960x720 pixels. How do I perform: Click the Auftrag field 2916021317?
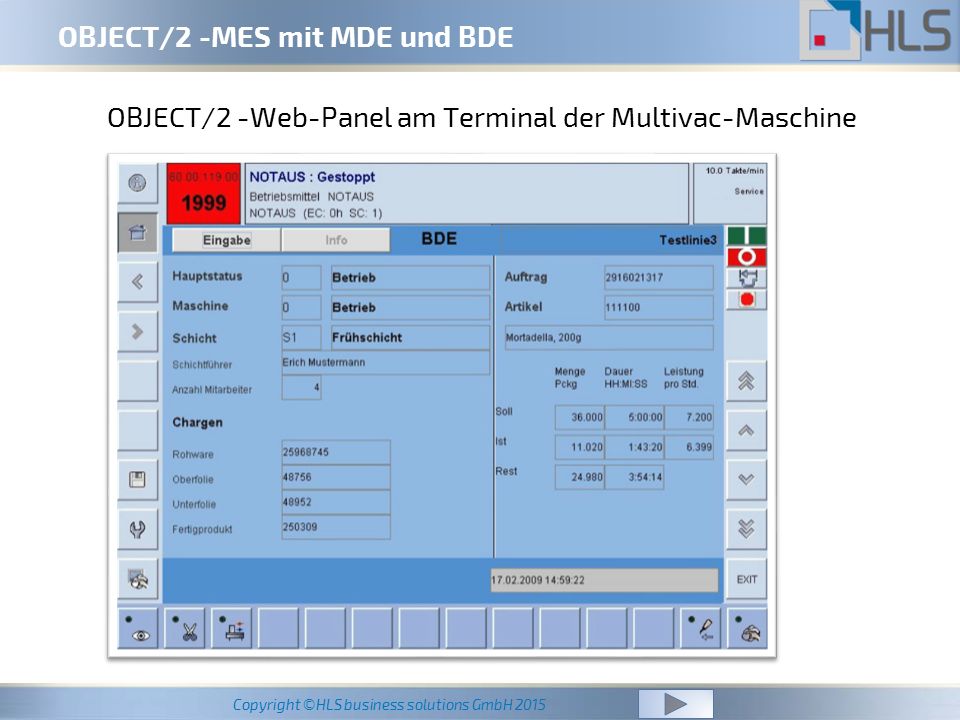(659, 277)
